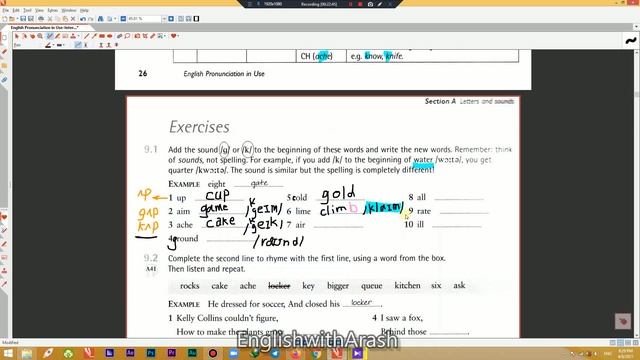Screen dimensions: 640x360
Task: Print the document
Action: (x=41, y=19)
